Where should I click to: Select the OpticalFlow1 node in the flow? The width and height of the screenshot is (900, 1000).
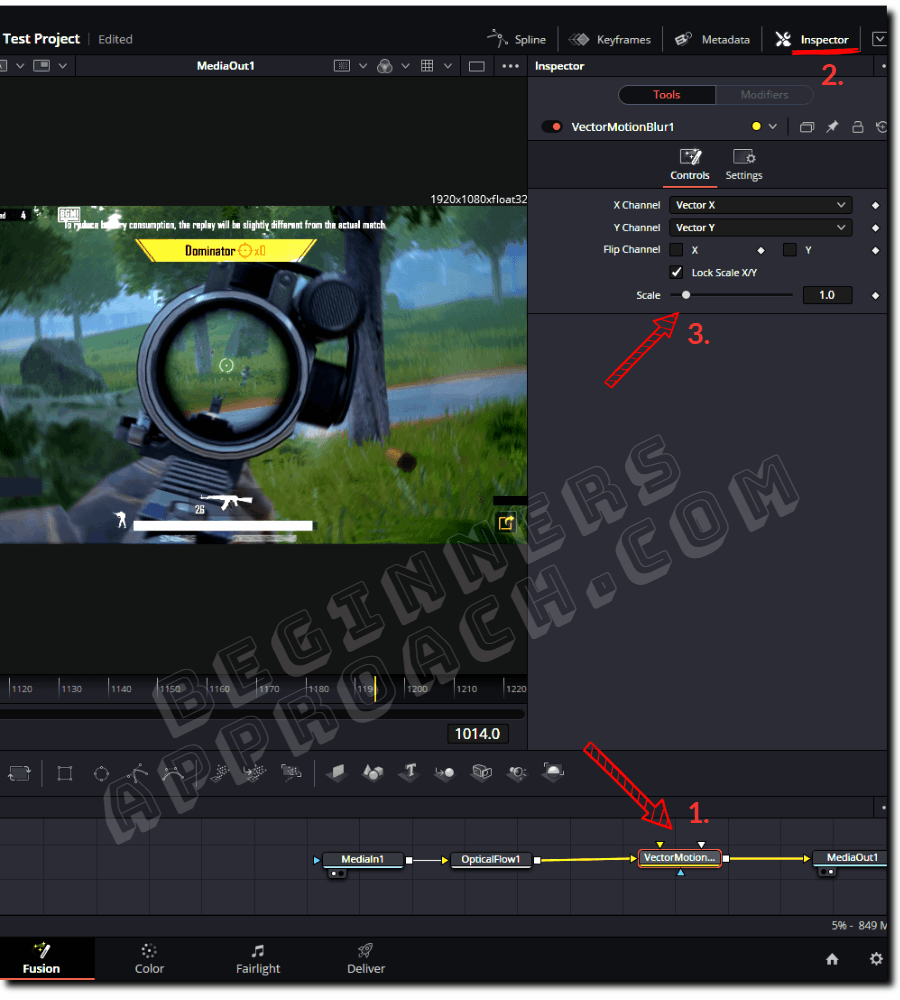coord(490,858)
